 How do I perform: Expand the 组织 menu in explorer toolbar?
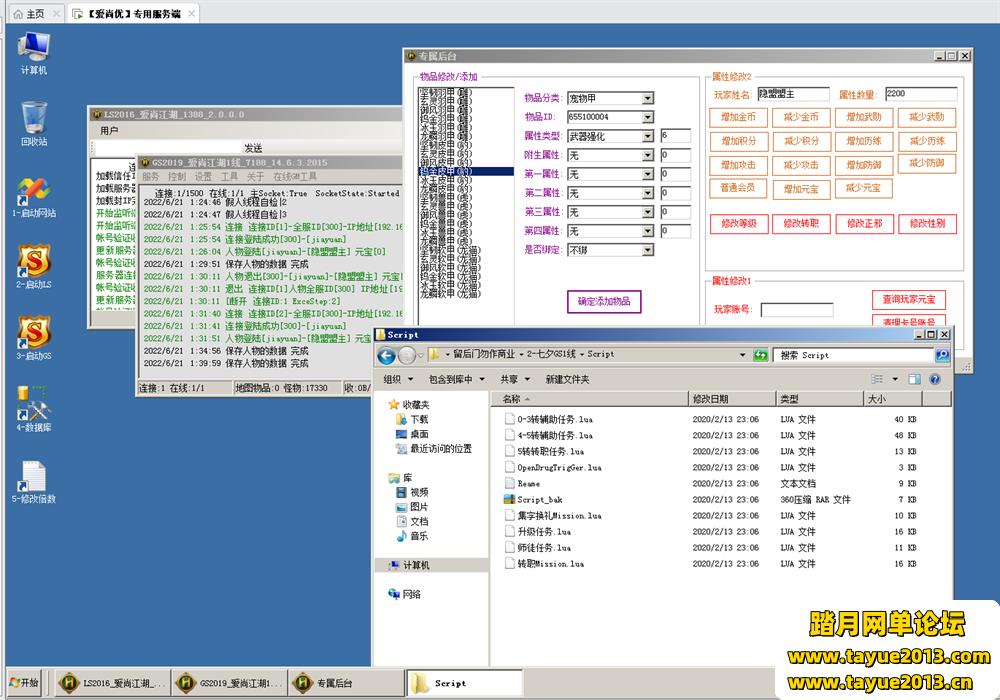click(x=398, y=379)
